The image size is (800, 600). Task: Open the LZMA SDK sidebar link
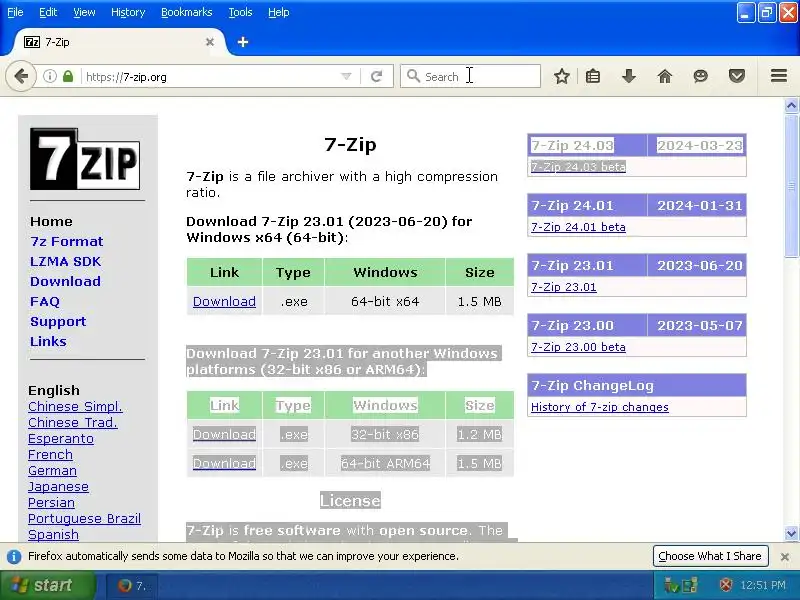coord(65,261)
